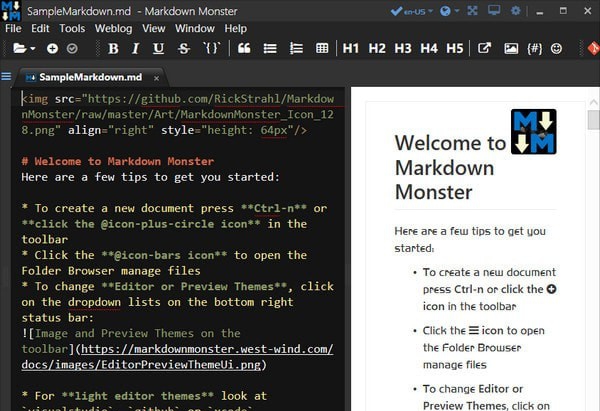The height and width of the screenshot is (411, 600).
Task: Save document using check-circle icon
Action: [x=72, y=49]
